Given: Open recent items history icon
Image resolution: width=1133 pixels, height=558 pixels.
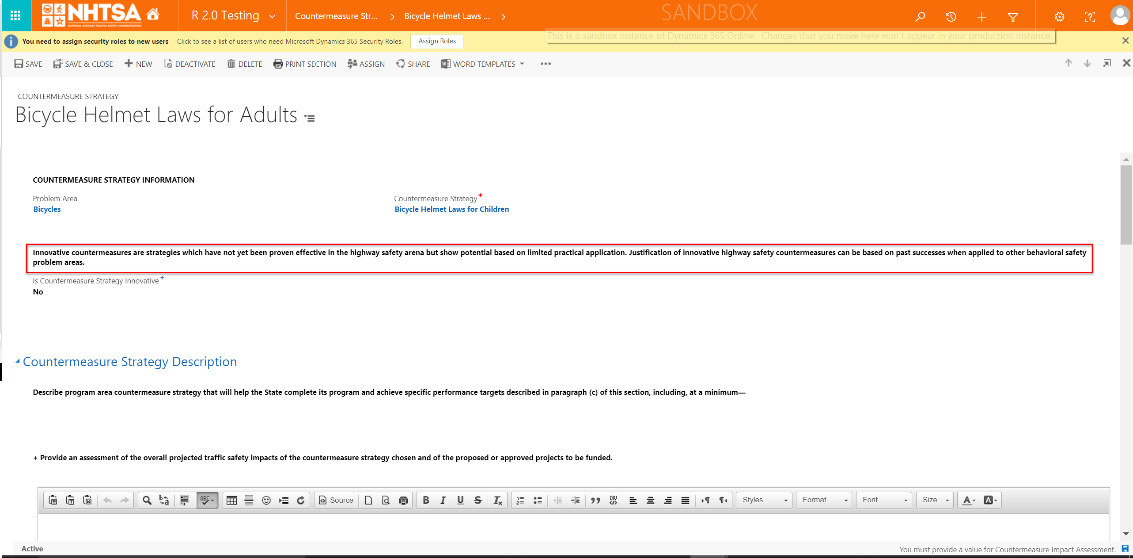Looking at the screenshot, I should click(951, 17).
